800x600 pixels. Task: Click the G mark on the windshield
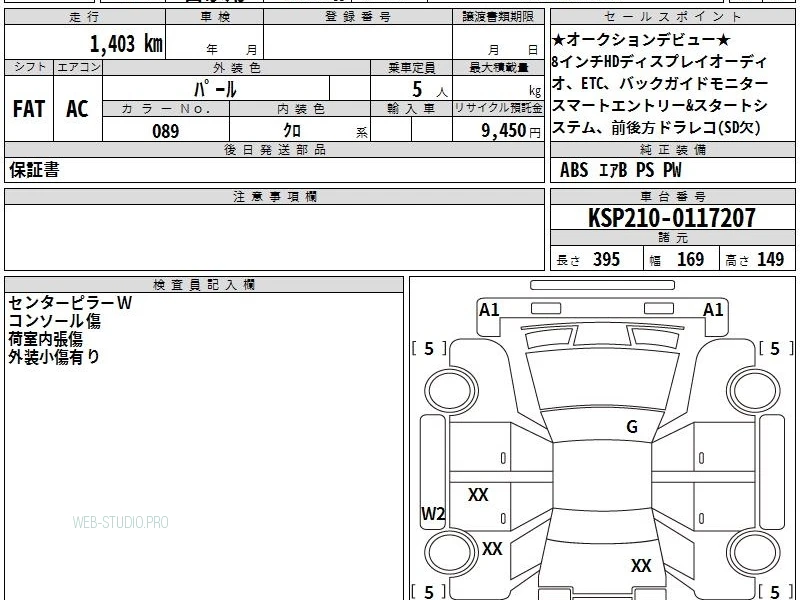click(x=632, y=427)
